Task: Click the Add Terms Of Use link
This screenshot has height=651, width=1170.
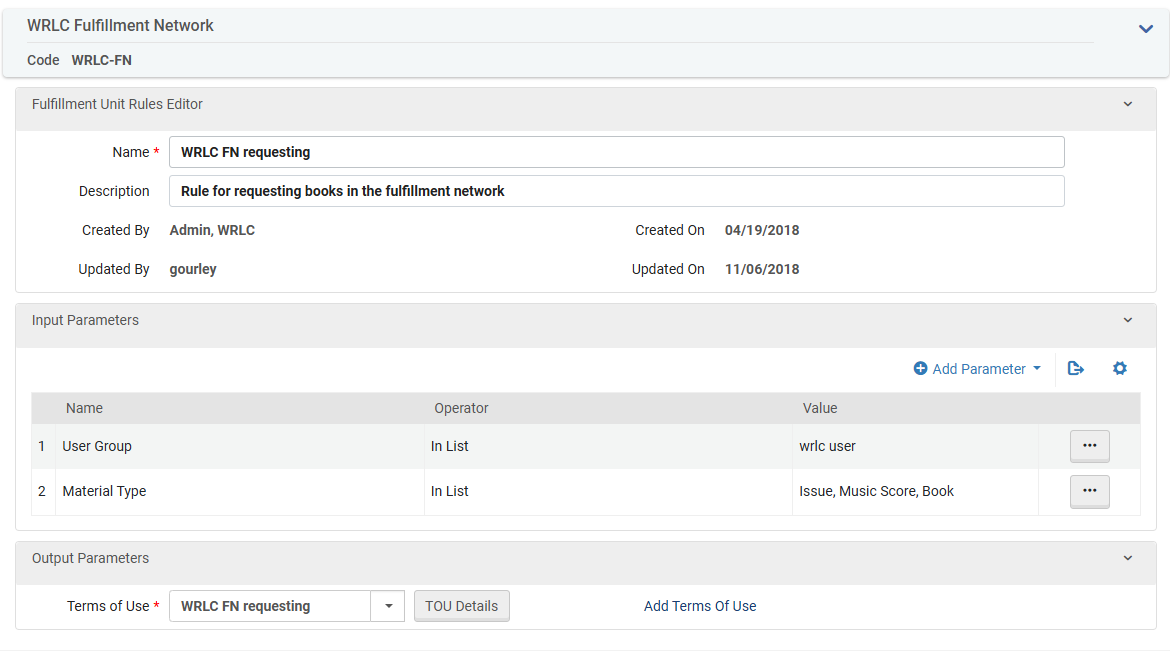Action: [700, 606]
